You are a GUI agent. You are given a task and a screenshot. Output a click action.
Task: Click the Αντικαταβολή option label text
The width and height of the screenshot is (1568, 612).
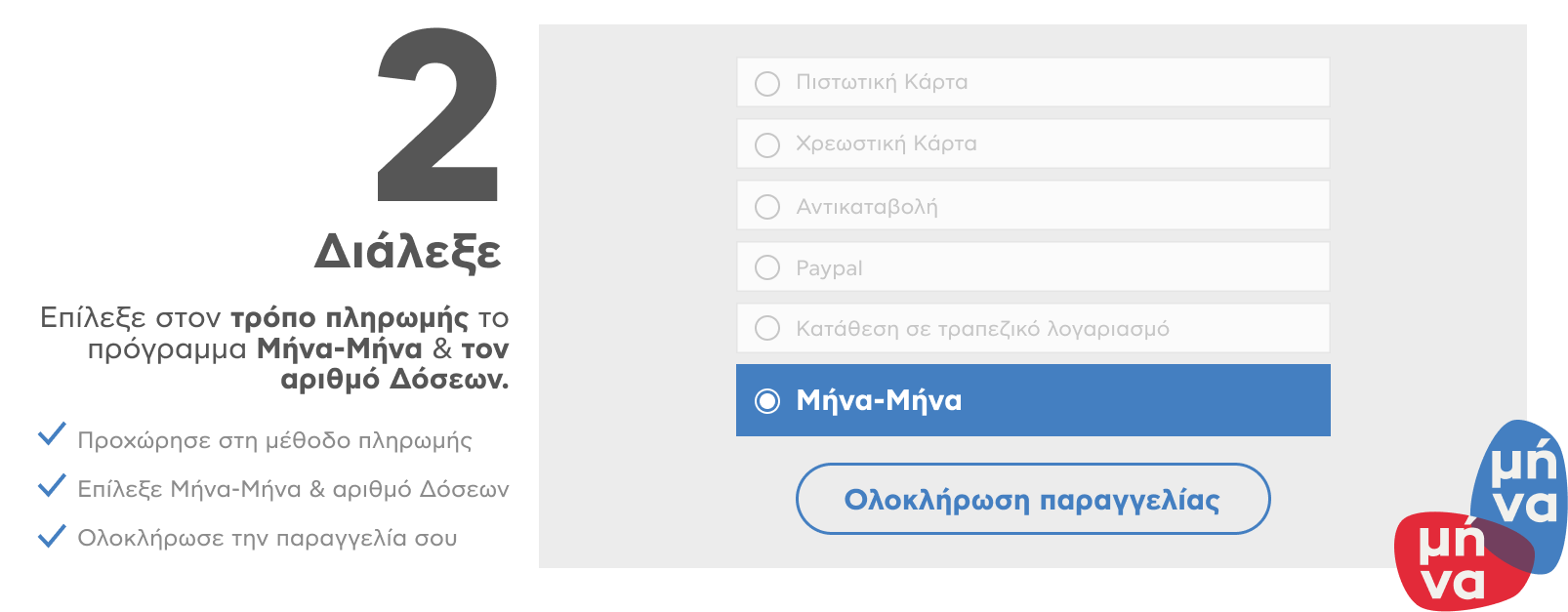click(x=866, y=207)
